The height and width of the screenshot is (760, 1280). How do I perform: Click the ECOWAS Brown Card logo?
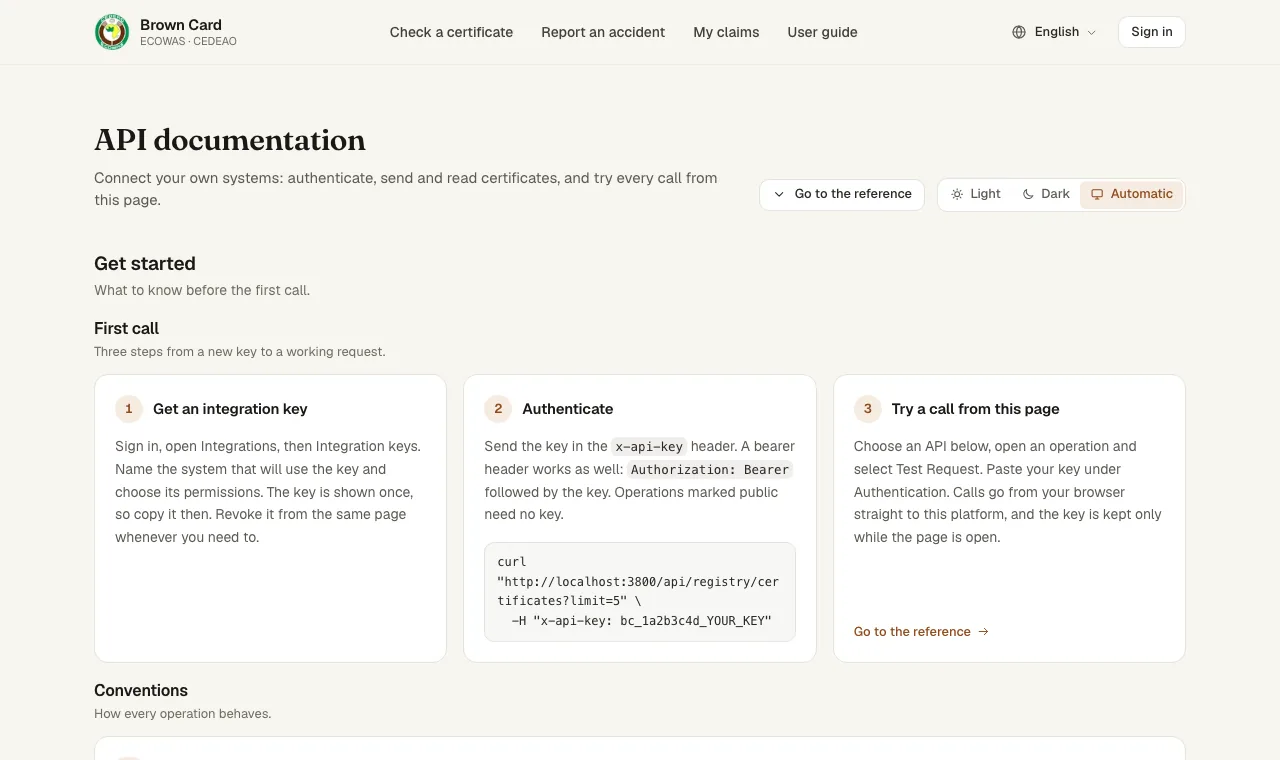pyautogui.click(x=112, y=32)
